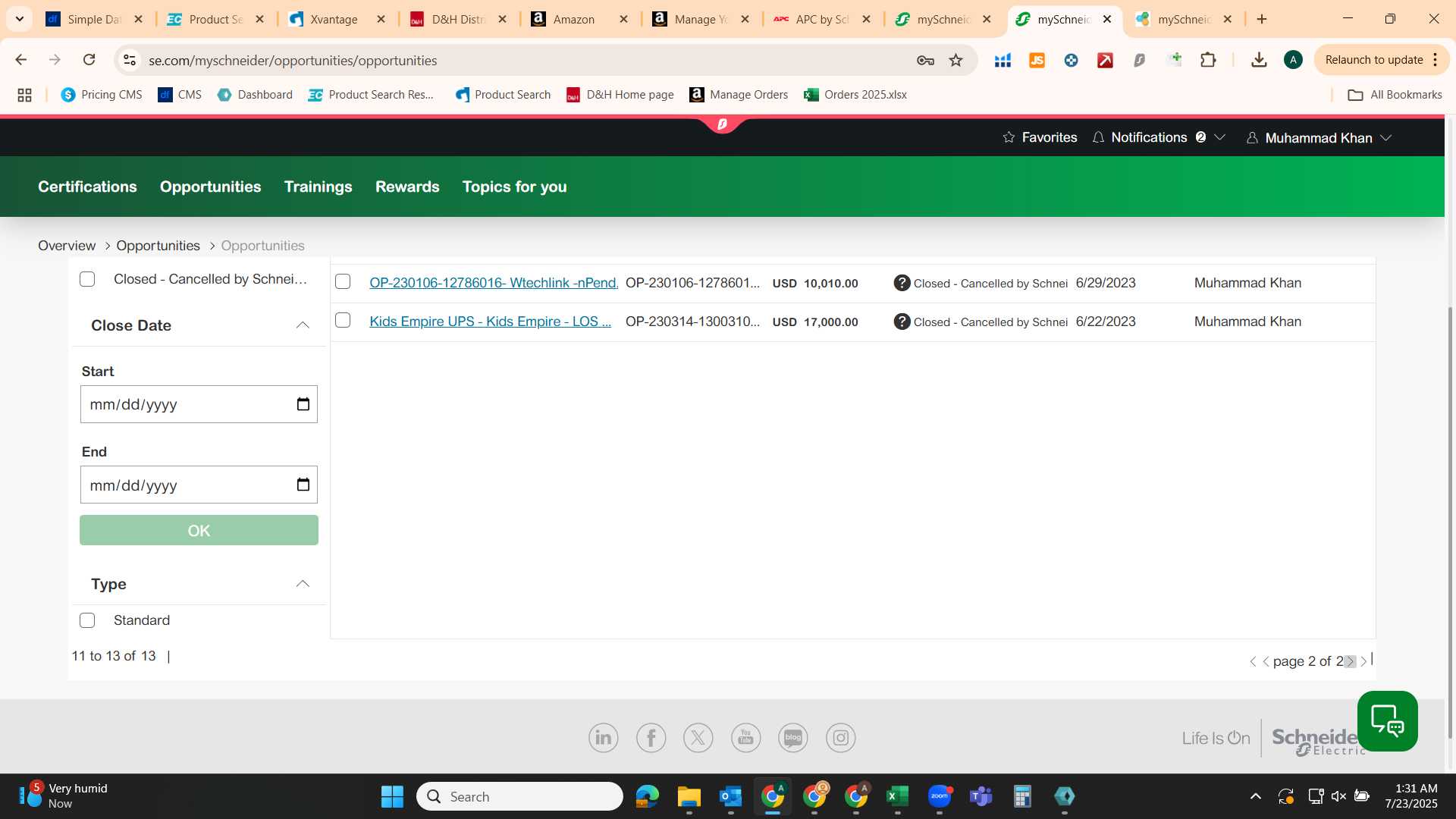Open Instagram social icon in footer

pos(841,738)
